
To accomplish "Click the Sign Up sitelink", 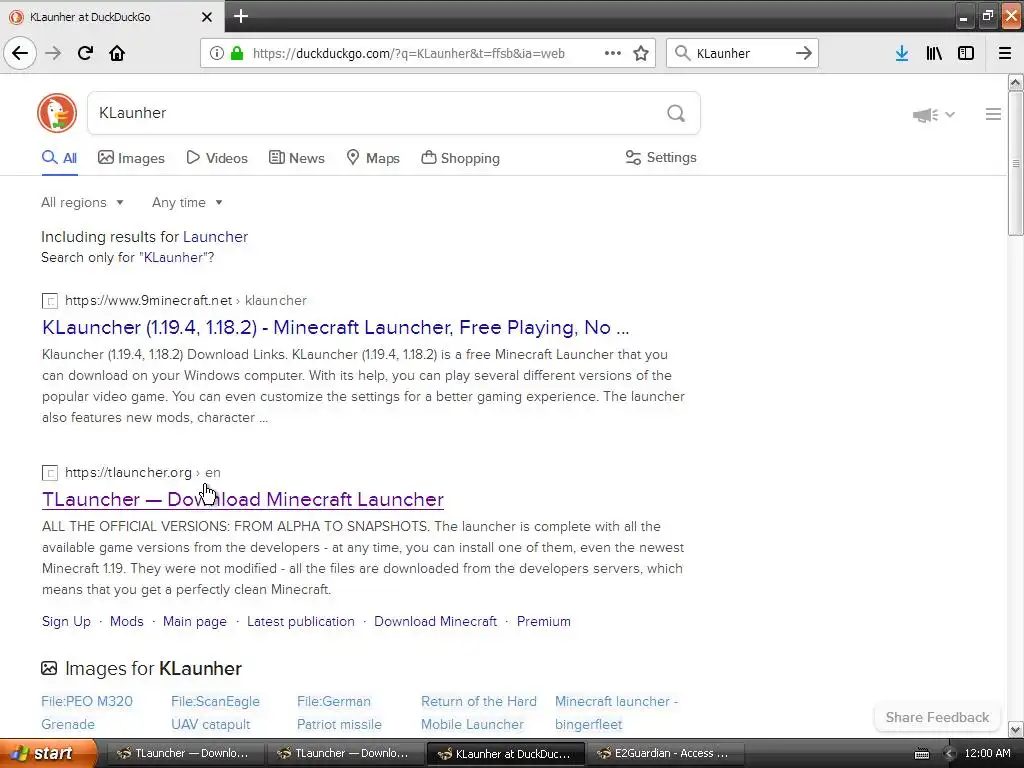I will coord(66,621).
